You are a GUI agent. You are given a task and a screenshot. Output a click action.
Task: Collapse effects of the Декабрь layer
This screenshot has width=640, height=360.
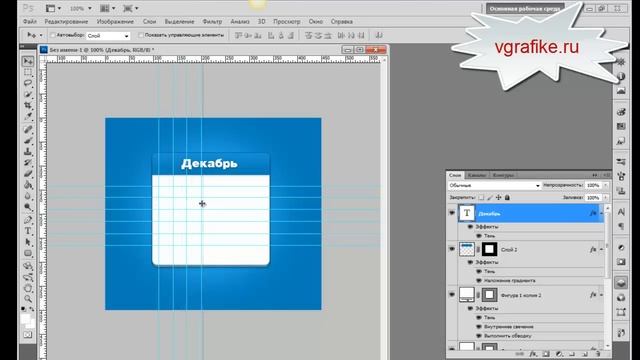point(601,214)
